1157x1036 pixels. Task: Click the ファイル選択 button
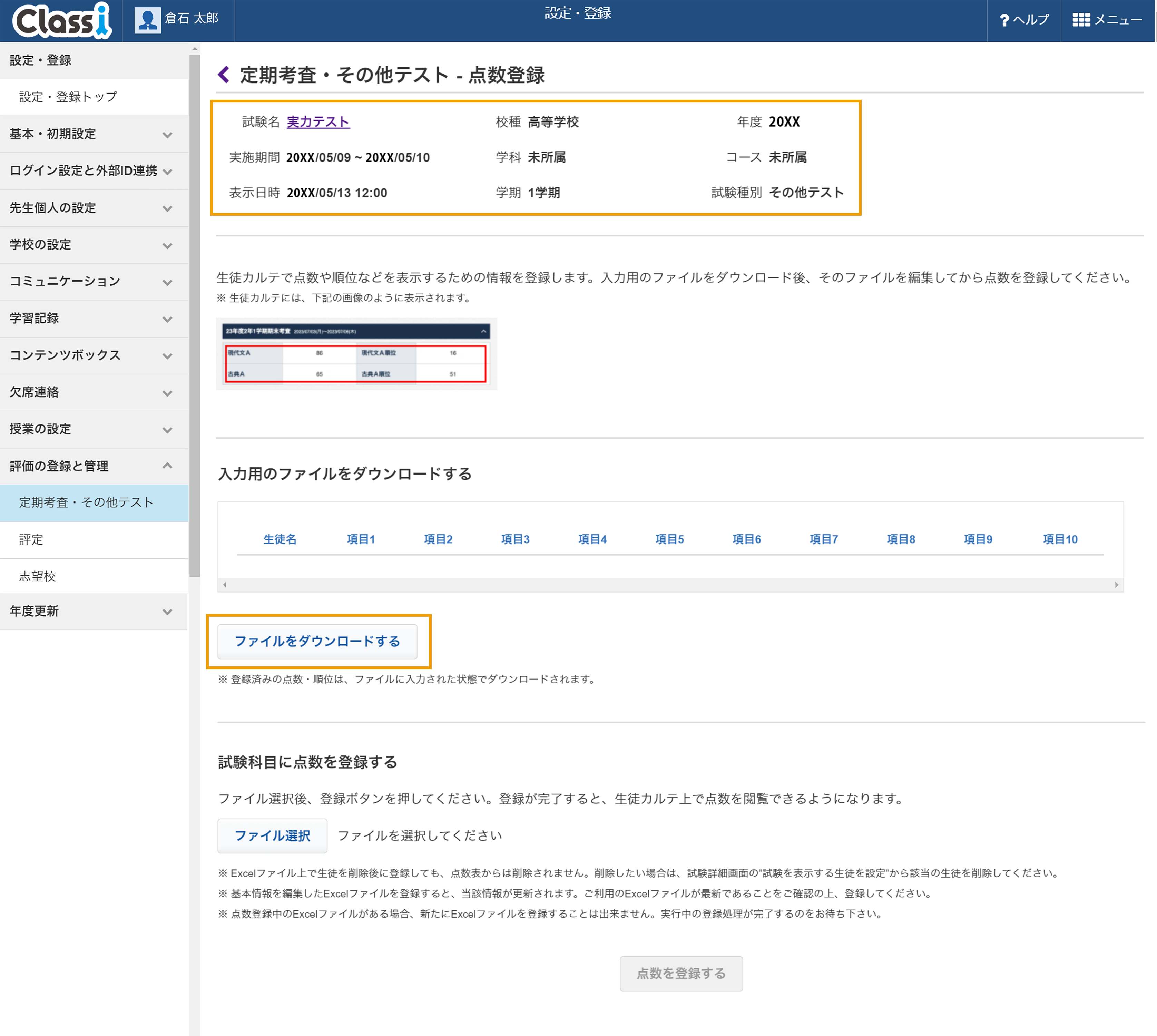(x=272, y=835)
